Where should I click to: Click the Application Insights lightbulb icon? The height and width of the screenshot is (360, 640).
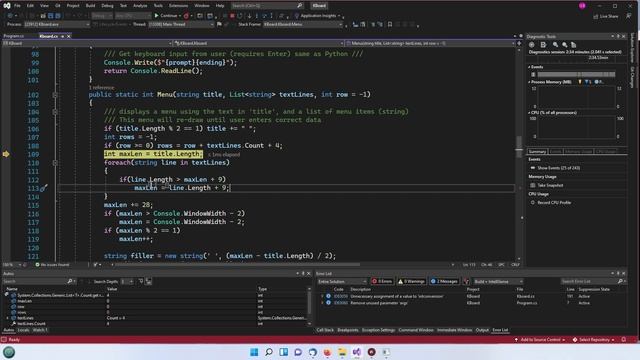[x=297, y=16]
